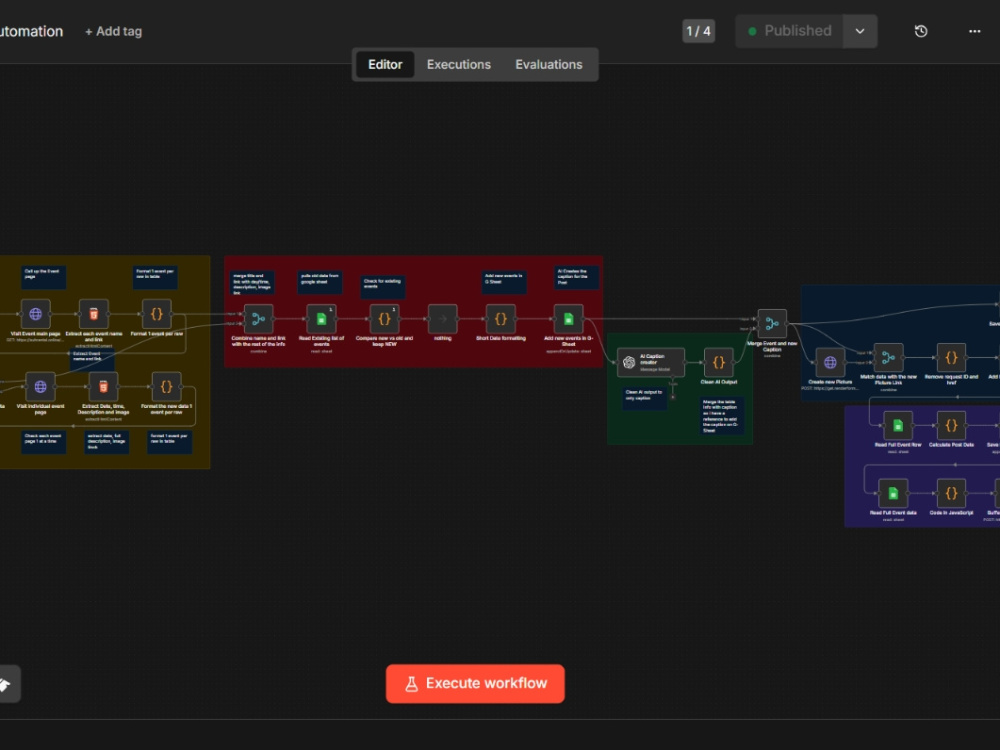Select the 'Visit individual event page' node

click(x=40, y=386)
